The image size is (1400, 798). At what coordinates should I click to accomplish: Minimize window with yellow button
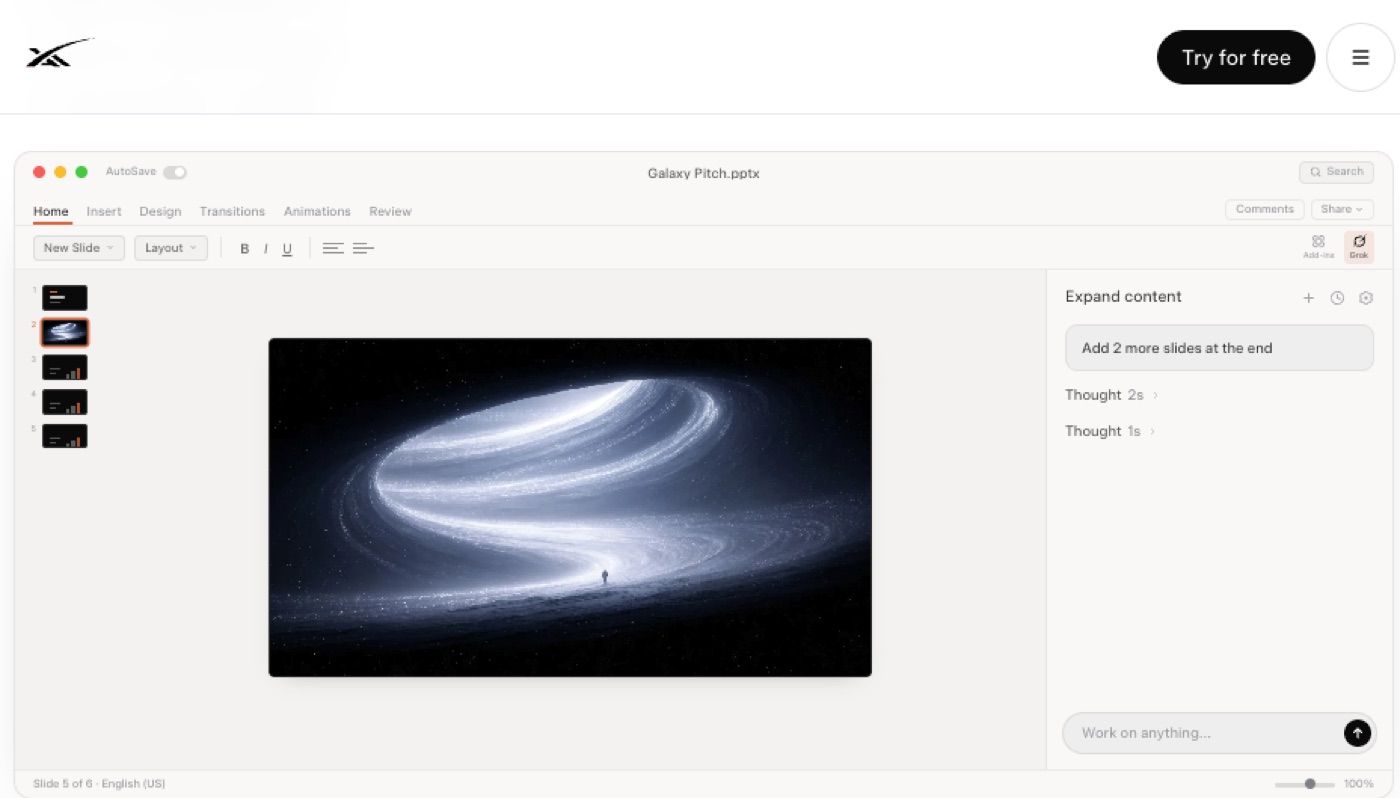click(x=60, y=172)
